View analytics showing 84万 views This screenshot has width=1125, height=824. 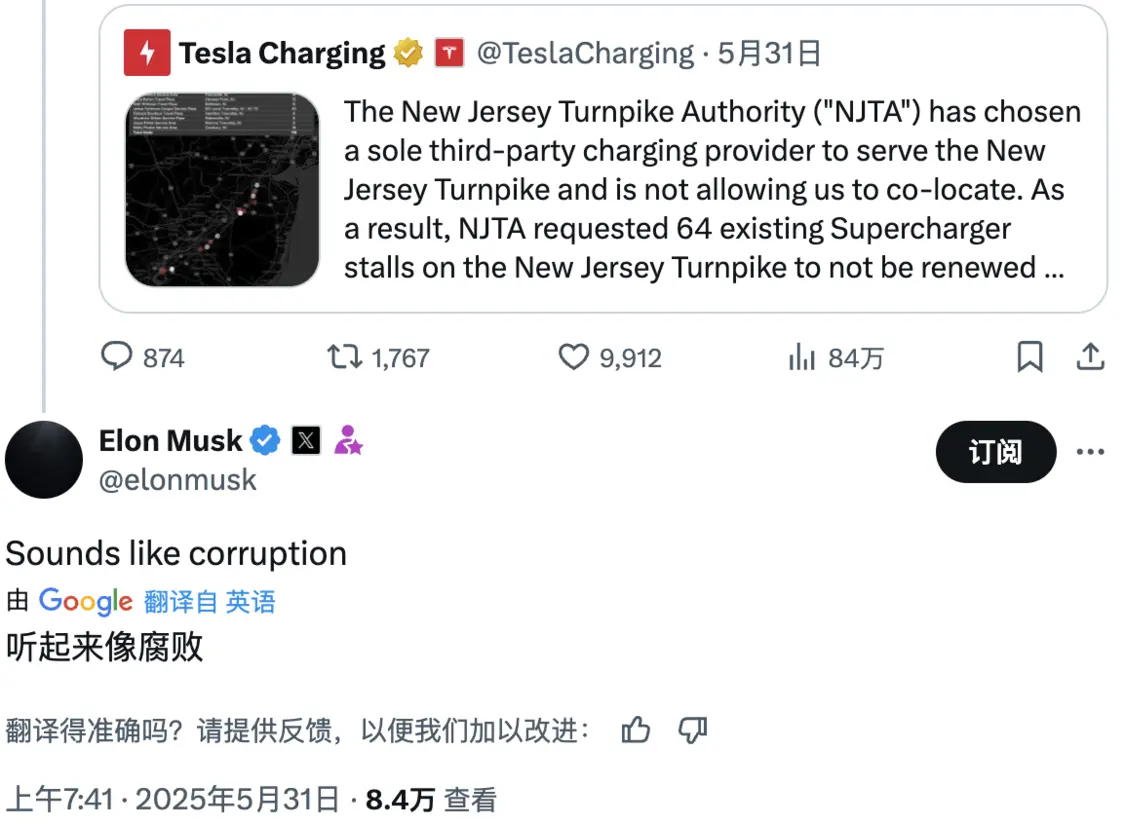(802, 357)
